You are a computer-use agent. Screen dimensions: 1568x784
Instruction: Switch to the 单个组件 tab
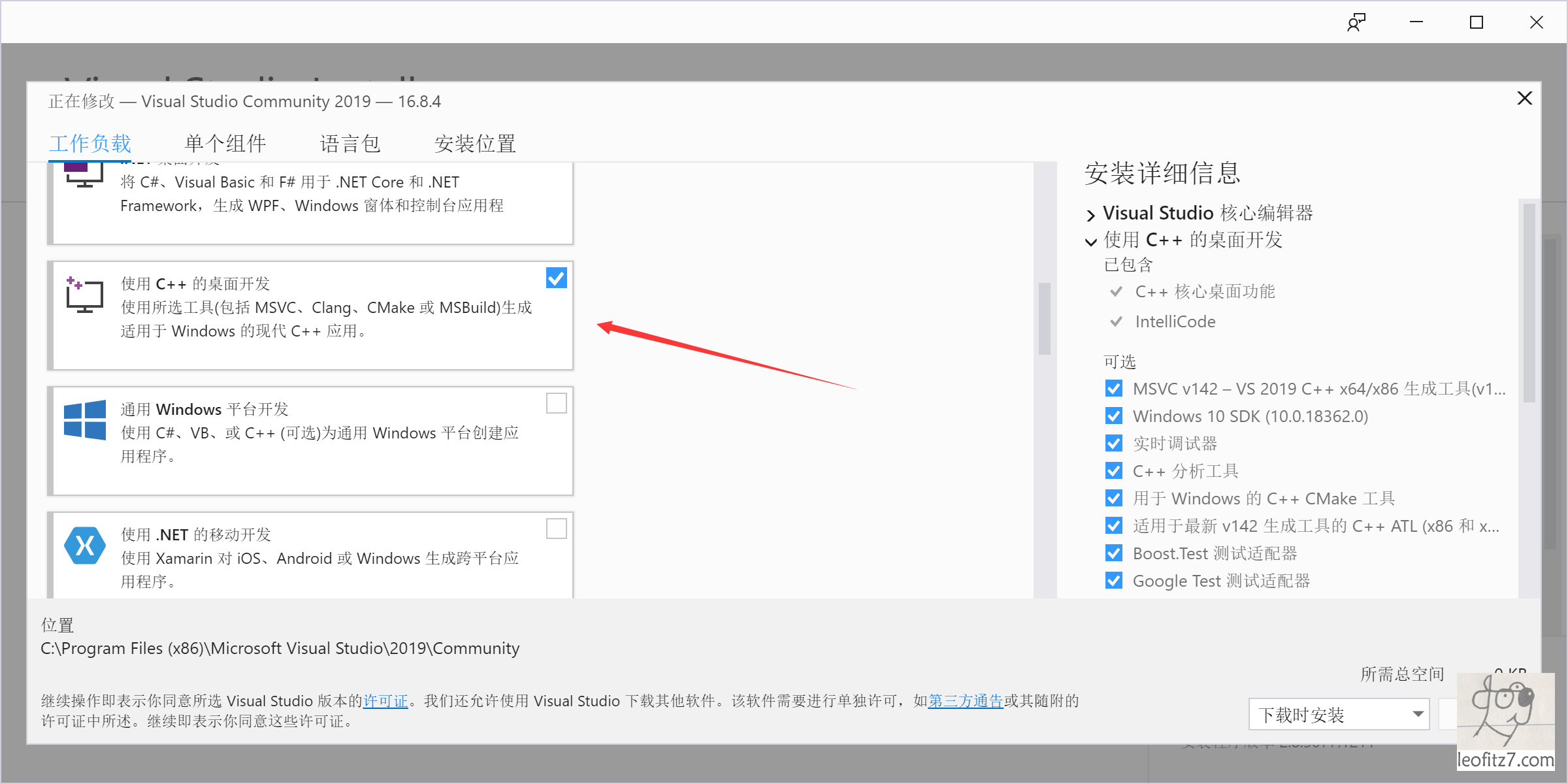pos(225,144)
